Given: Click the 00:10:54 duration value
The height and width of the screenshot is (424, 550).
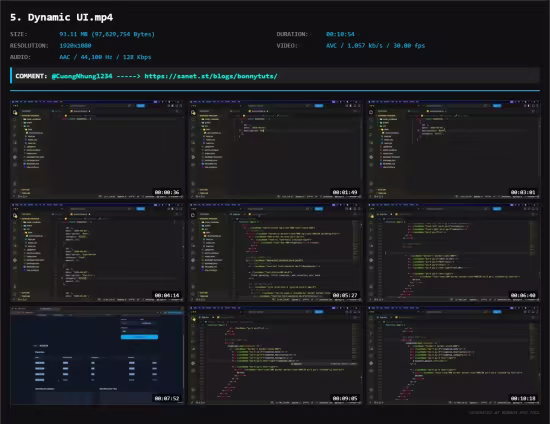Looking at the screenshot, I should click(340, 34).
